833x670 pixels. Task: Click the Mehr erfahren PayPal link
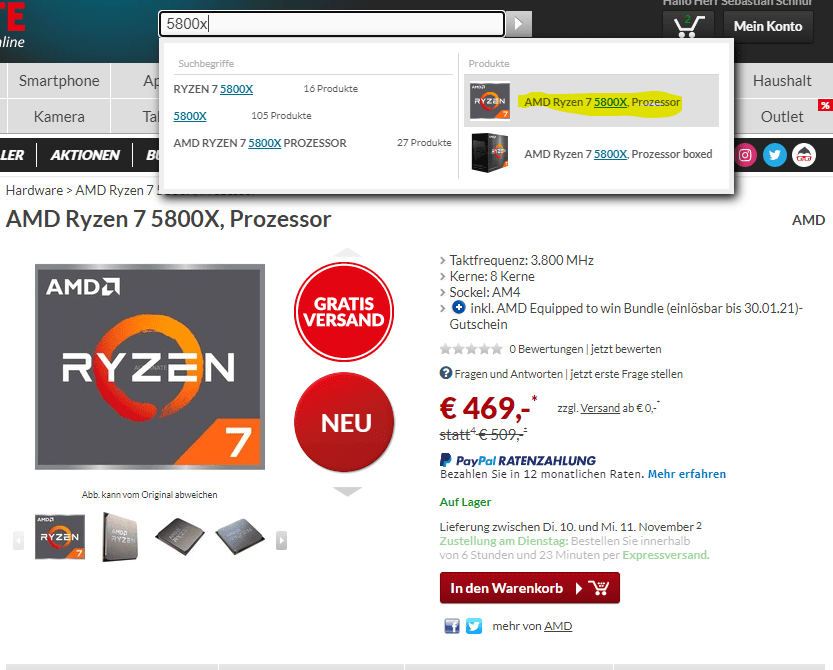pos(686,474)
